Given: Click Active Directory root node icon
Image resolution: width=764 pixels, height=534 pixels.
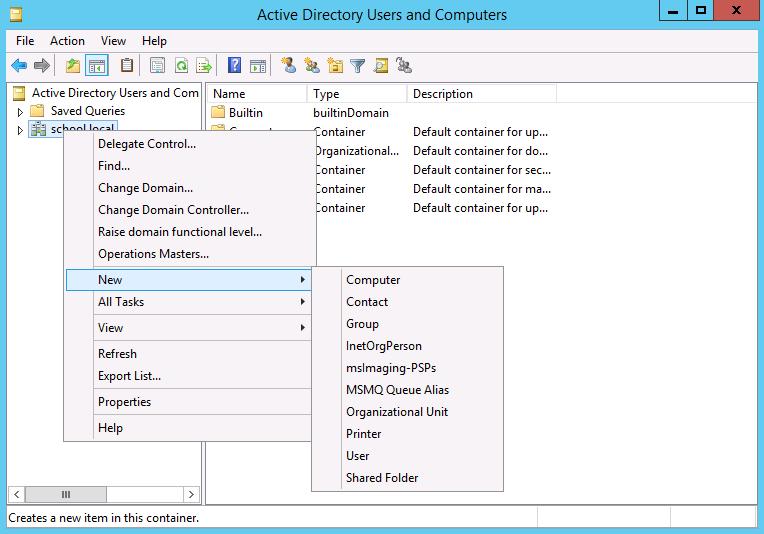Looking at the screenshot, I should tap(19, 93).
